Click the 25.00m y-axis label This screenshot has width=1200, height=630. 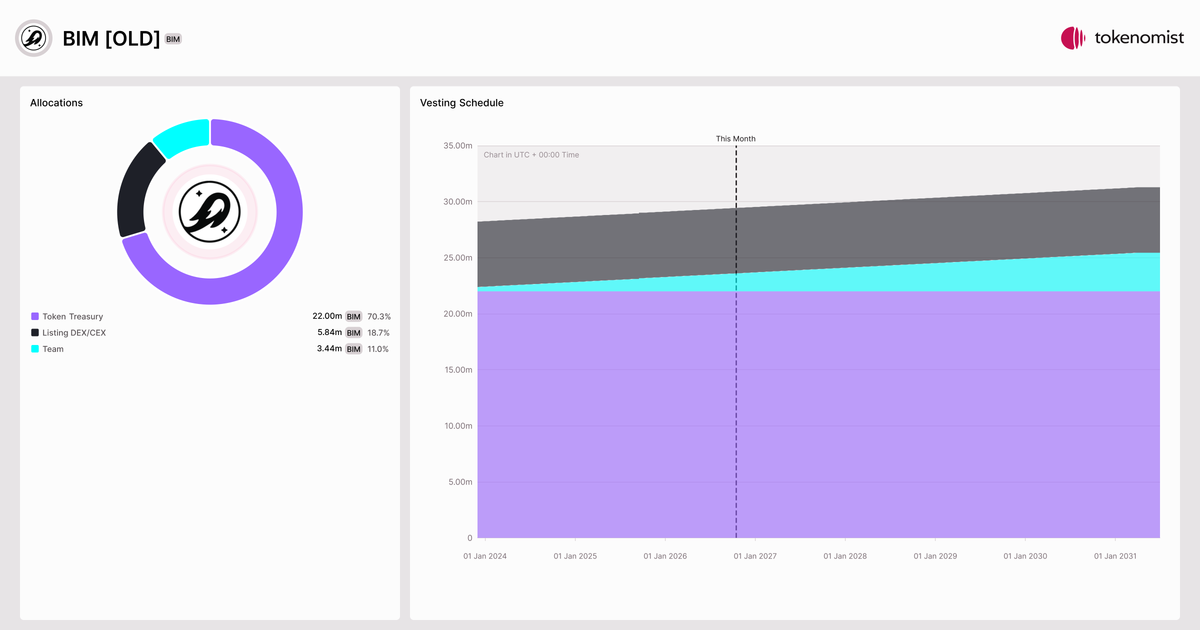[x=456, y=258]
